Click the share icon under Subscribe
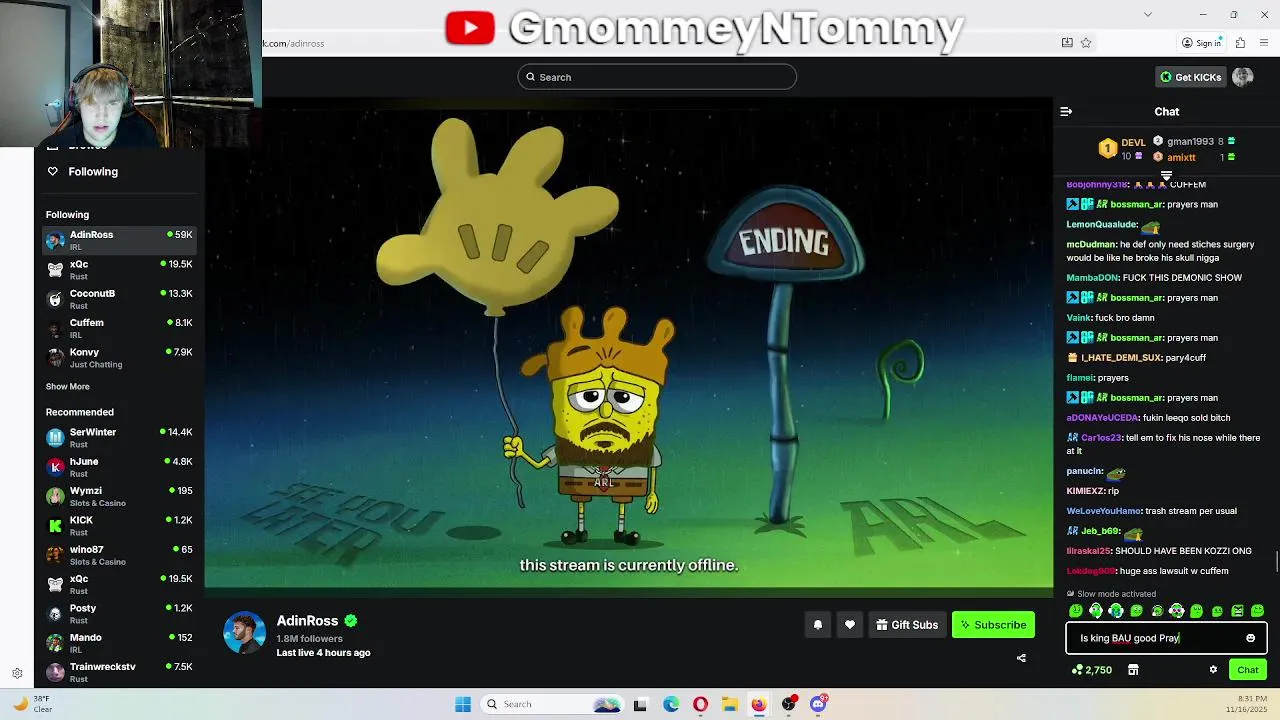This screenshot has width=1280, height=720. pos(1021,658)
